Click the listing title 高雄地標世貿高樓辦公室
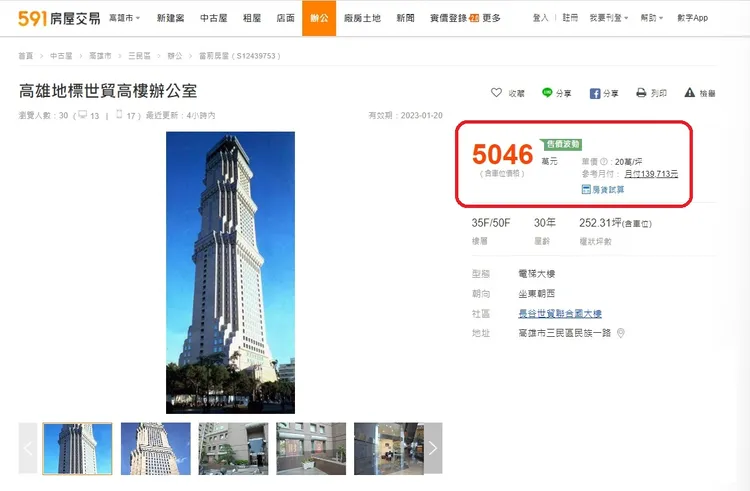 pos(108,91)
